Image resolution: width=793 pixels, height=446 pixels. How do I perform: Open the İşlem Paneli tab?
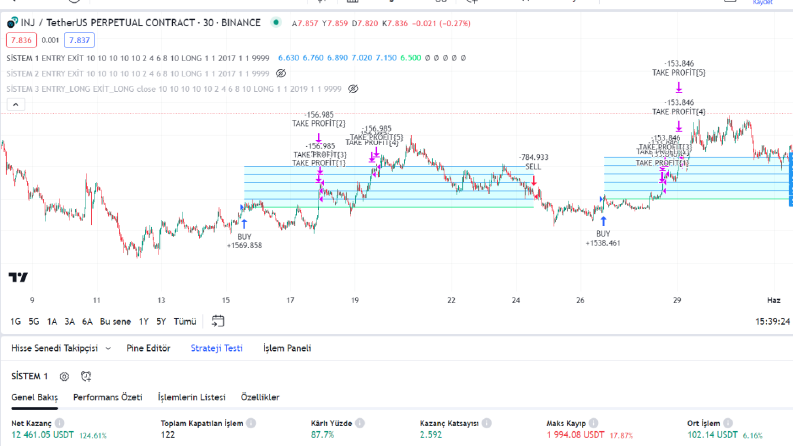tap(287, 348)
